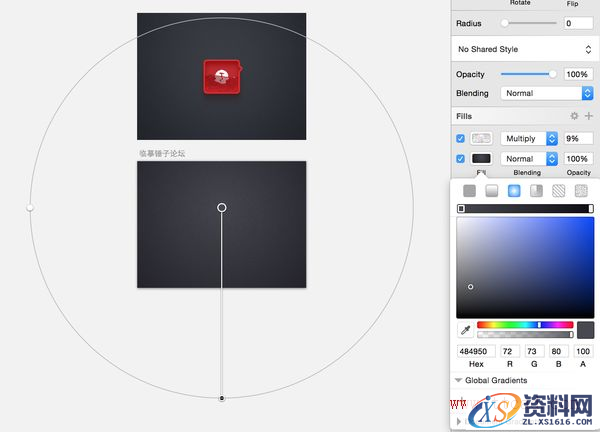
Task: Open the Fills gear settings
Action: coord(574,117)
